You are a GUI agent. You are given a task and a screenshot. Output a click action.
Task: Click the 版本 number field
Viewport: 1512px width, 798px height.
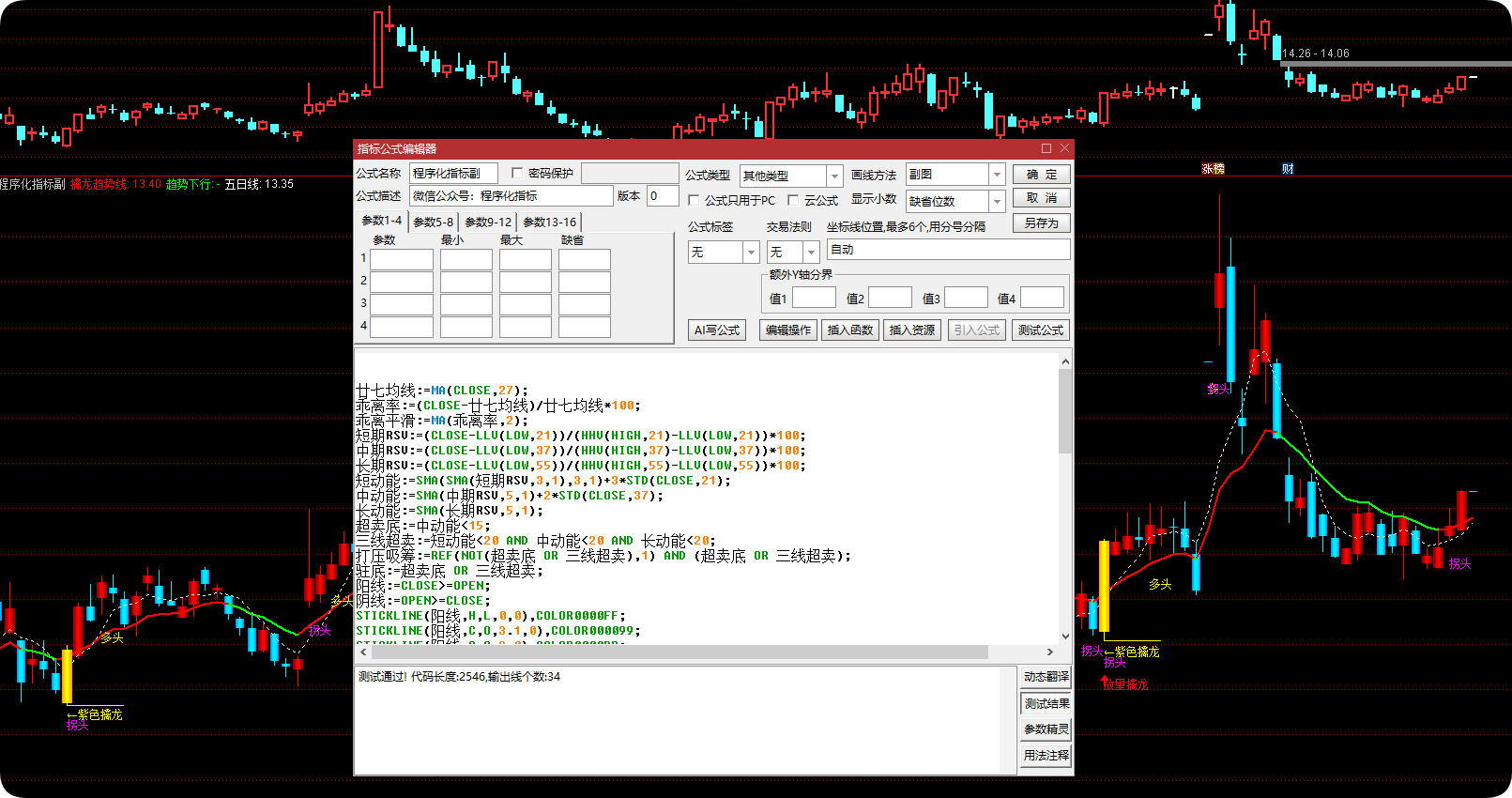click(663, 196)
